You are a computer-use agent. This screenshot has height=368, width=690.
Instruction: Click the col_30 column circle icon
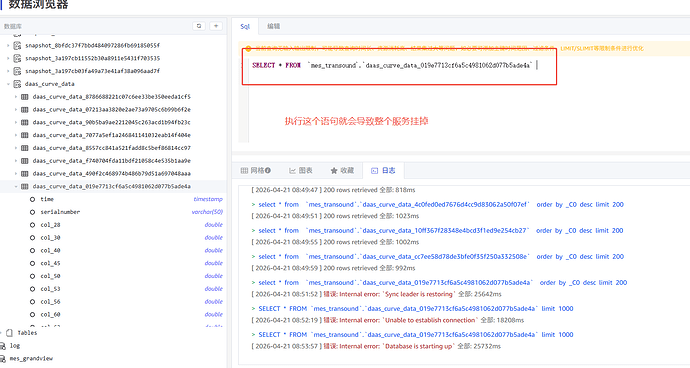click(x=33, y=238)
